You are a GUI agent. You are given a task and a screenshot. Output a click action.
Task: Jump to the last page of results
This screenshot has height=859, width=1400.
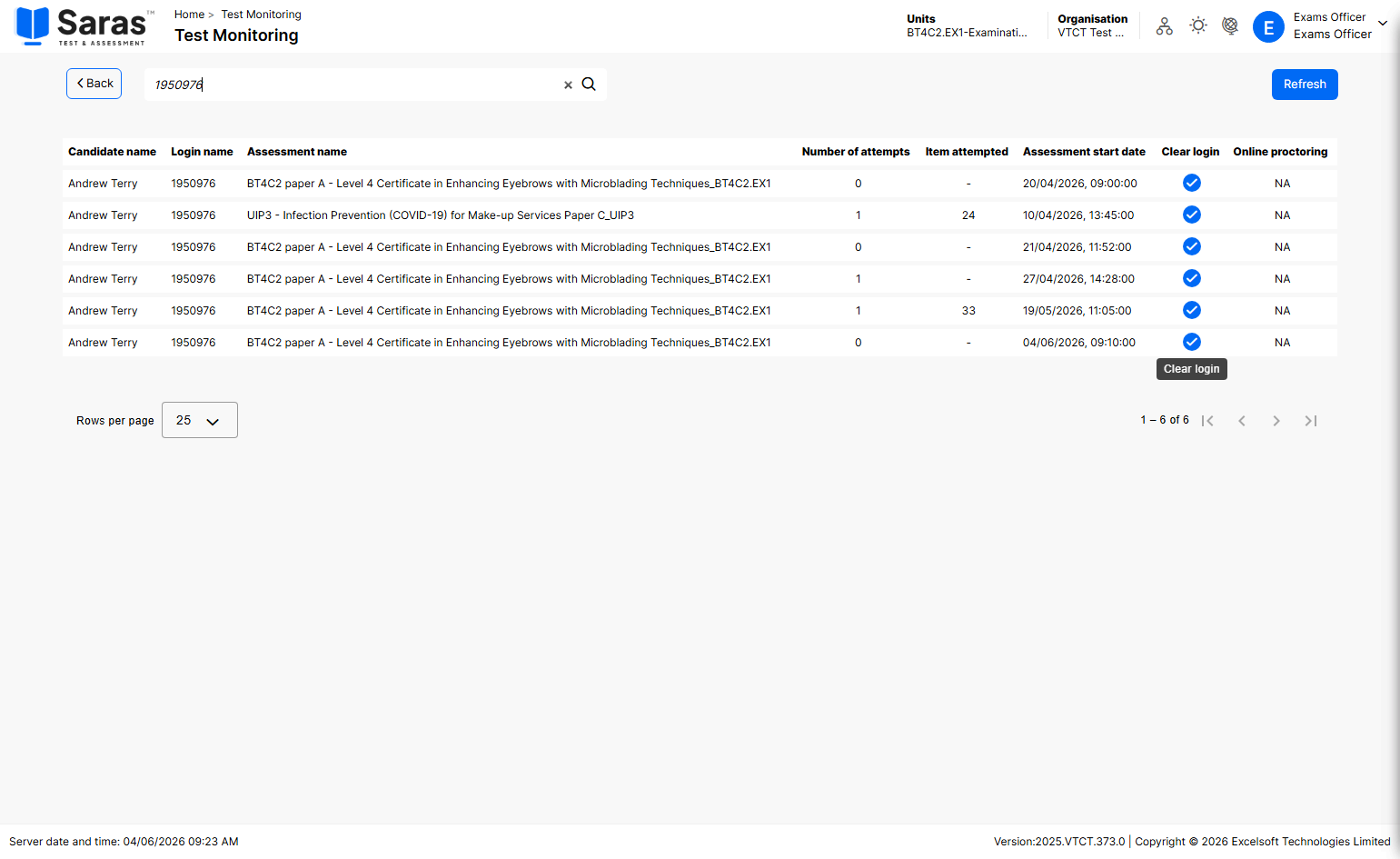click(1311, 420)
